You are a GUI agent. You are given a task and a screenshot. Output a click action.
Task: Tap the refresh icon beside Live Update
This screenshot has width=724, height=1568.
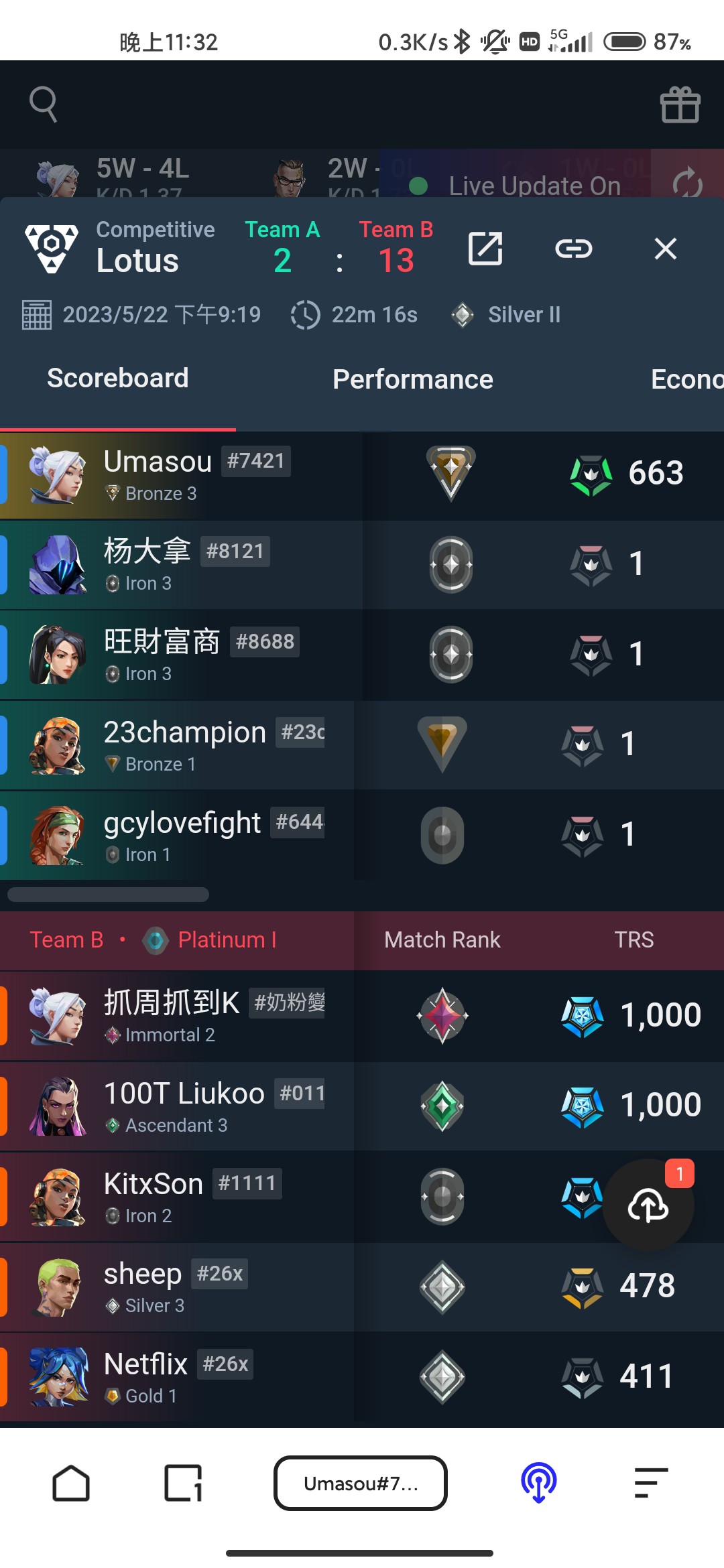(687, 183)
